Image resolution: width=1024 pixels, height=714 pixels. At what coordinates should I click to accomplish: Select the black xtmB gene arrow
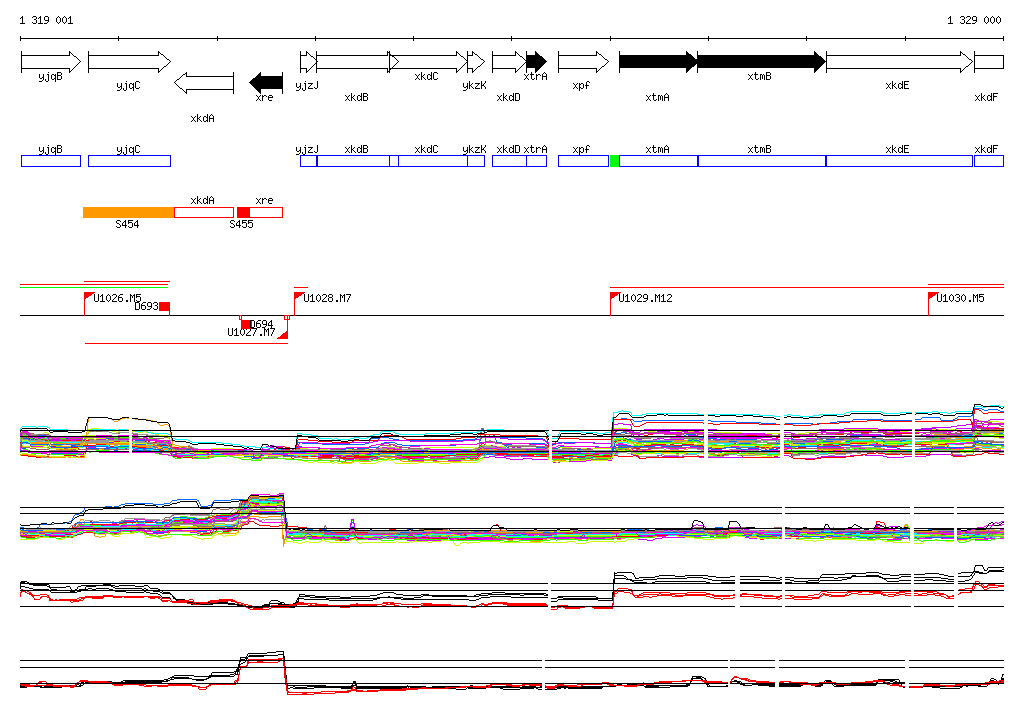pyautogui.click(x=760, y=62)
